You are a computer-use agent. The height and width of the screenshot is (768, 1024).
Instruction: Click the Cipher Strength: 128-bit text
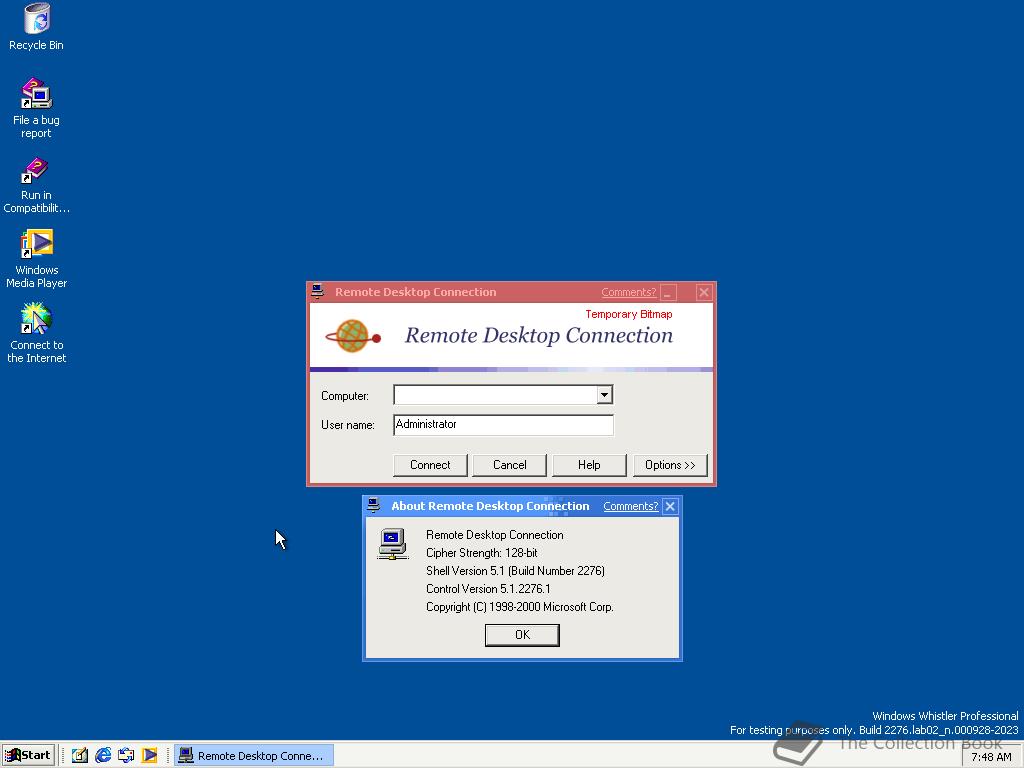tap(482, 552)
